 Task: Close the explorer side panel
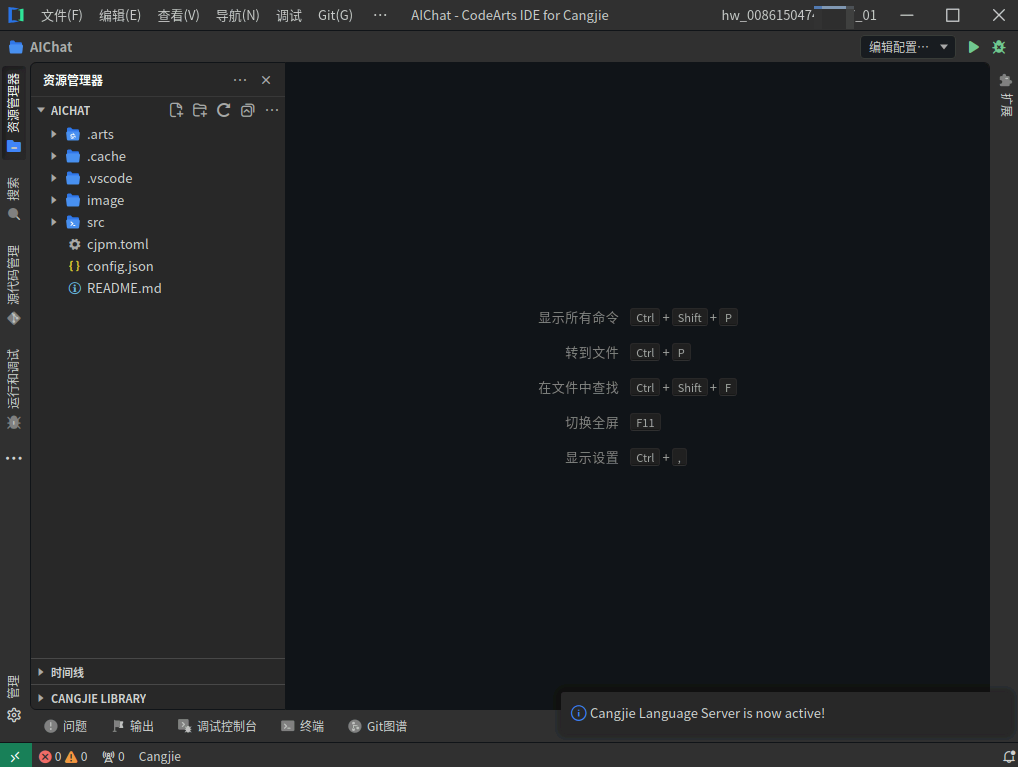266,80
